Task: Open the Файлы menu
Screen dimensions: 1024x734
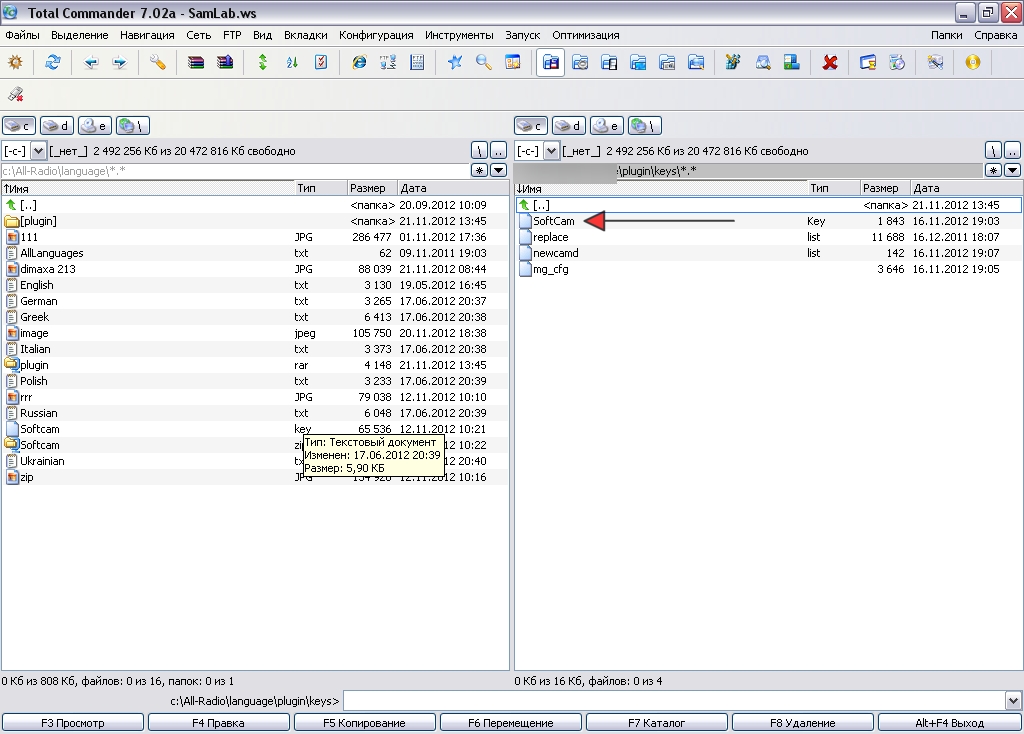Action: 22,35
